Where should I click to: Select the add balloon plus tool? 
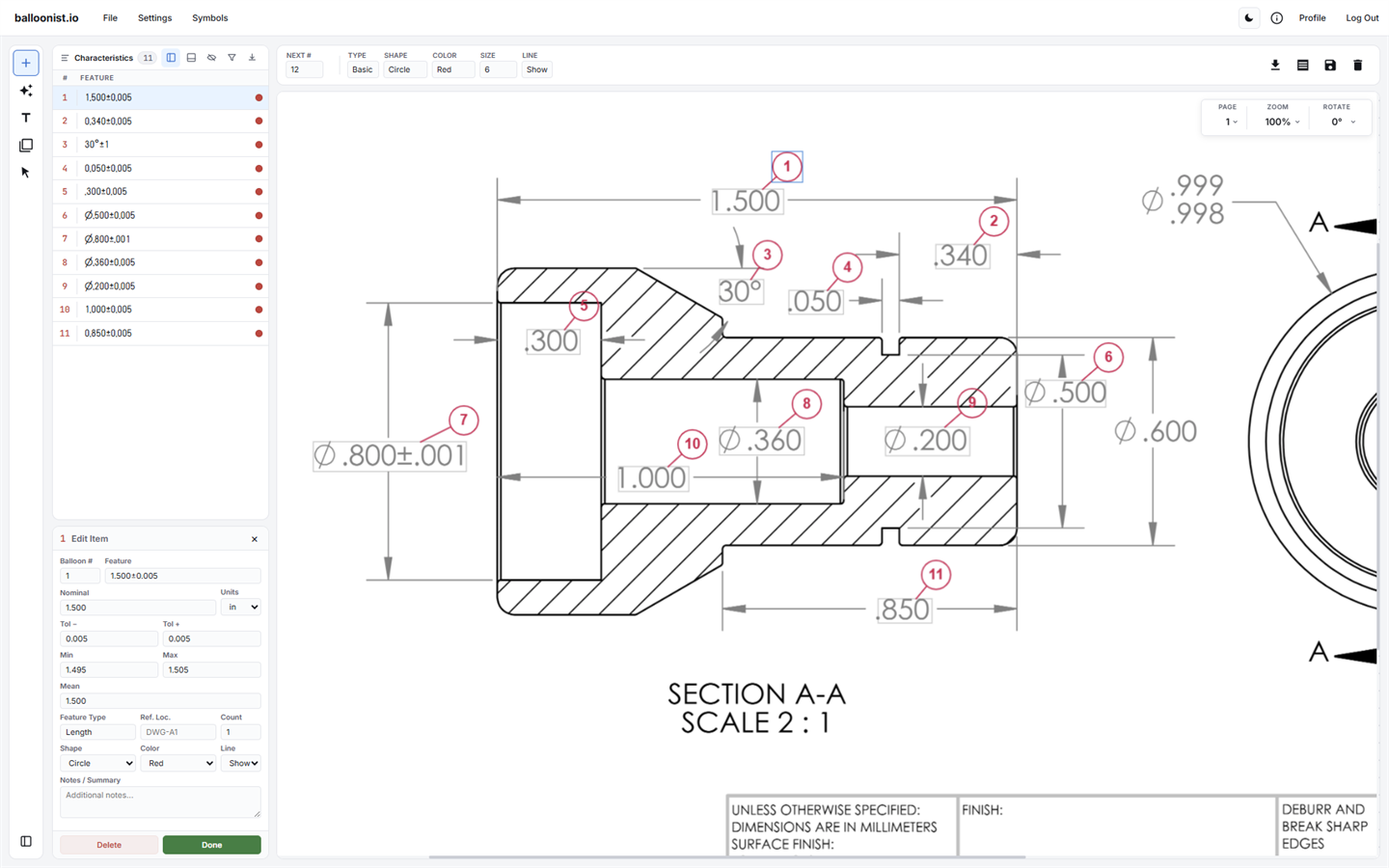26,63
